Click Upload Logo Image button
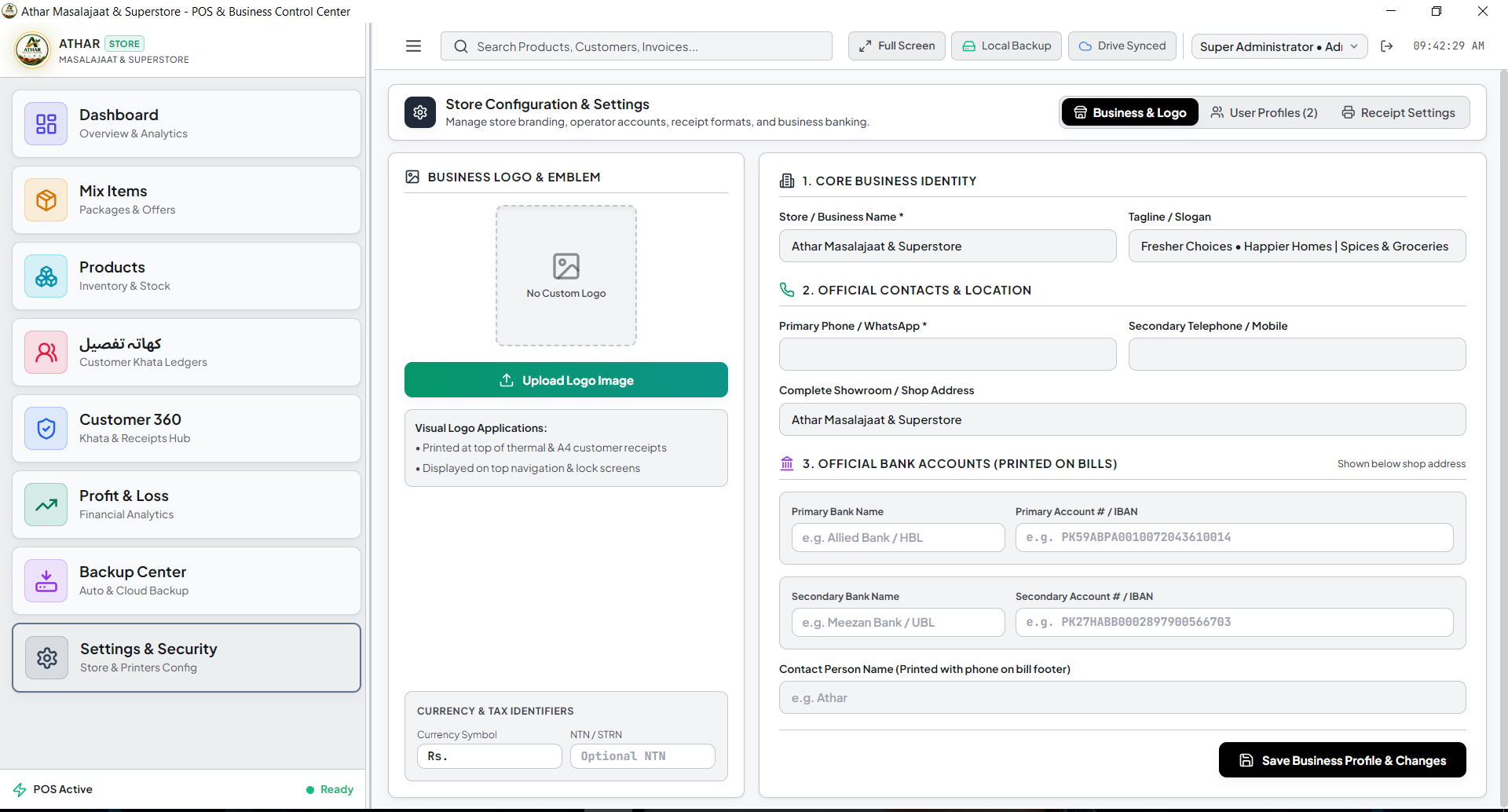This screenshot has width=1508, height=812. pos(566,380)
